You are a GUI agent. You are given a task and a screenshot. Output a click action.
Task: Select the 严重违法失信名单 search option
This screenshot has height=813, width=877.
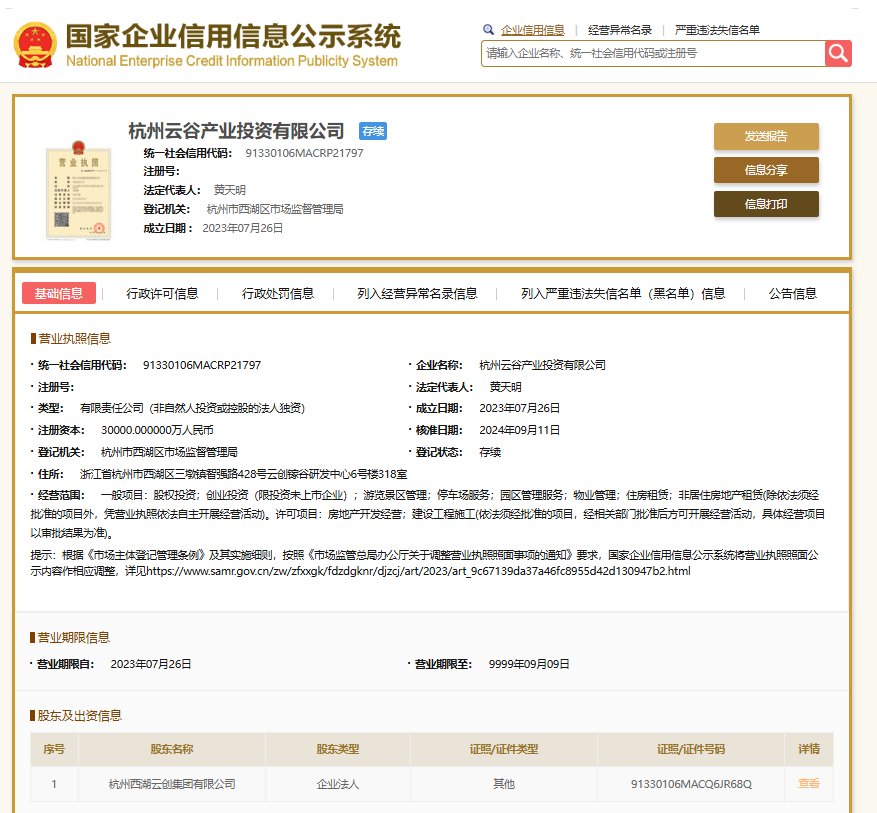click(716, 30)
